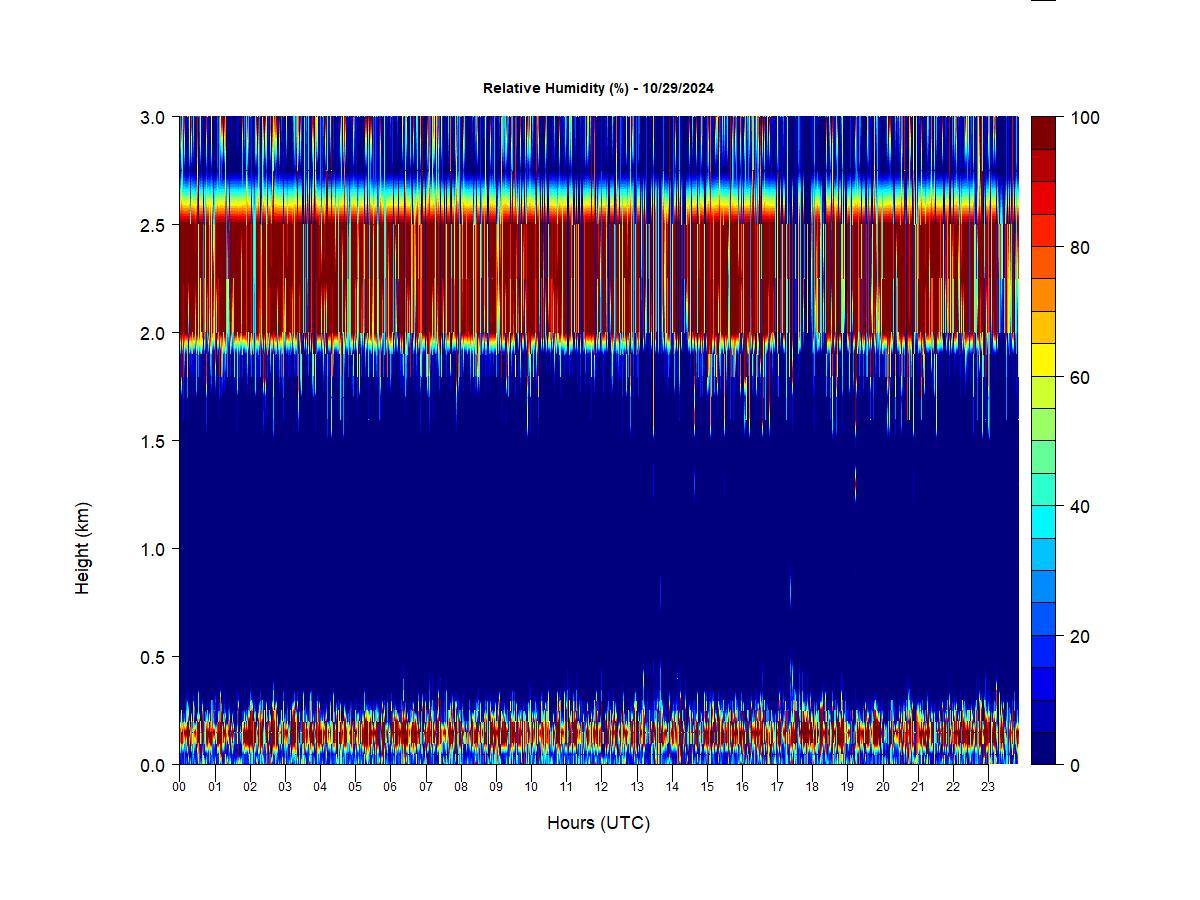Click the 0.5 height tick label
Viewport: 1200px width, 900px height.
[154, 657]
